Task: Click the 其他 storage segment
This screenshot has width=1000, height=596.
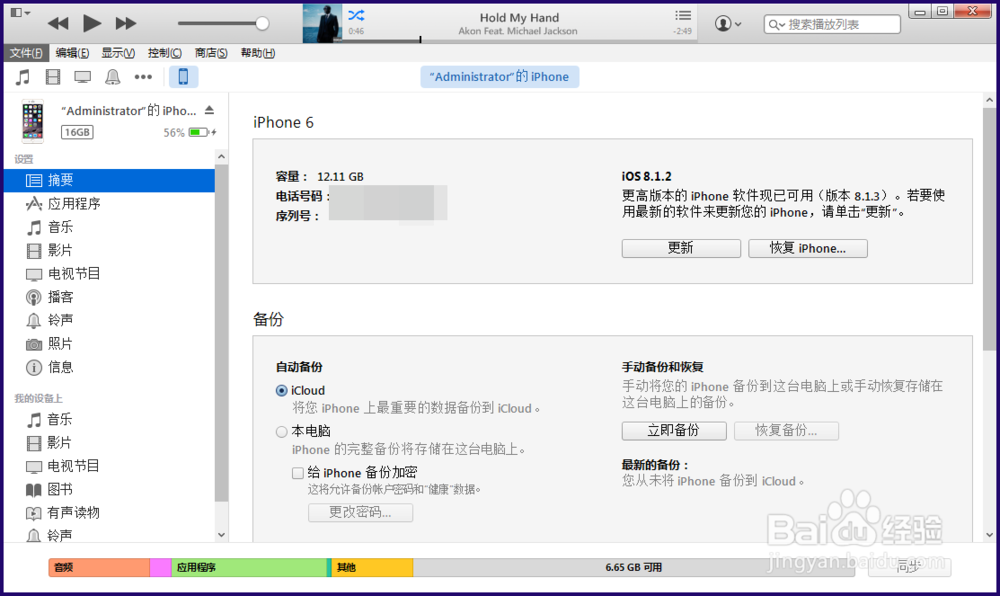Action: coord(372,567)
